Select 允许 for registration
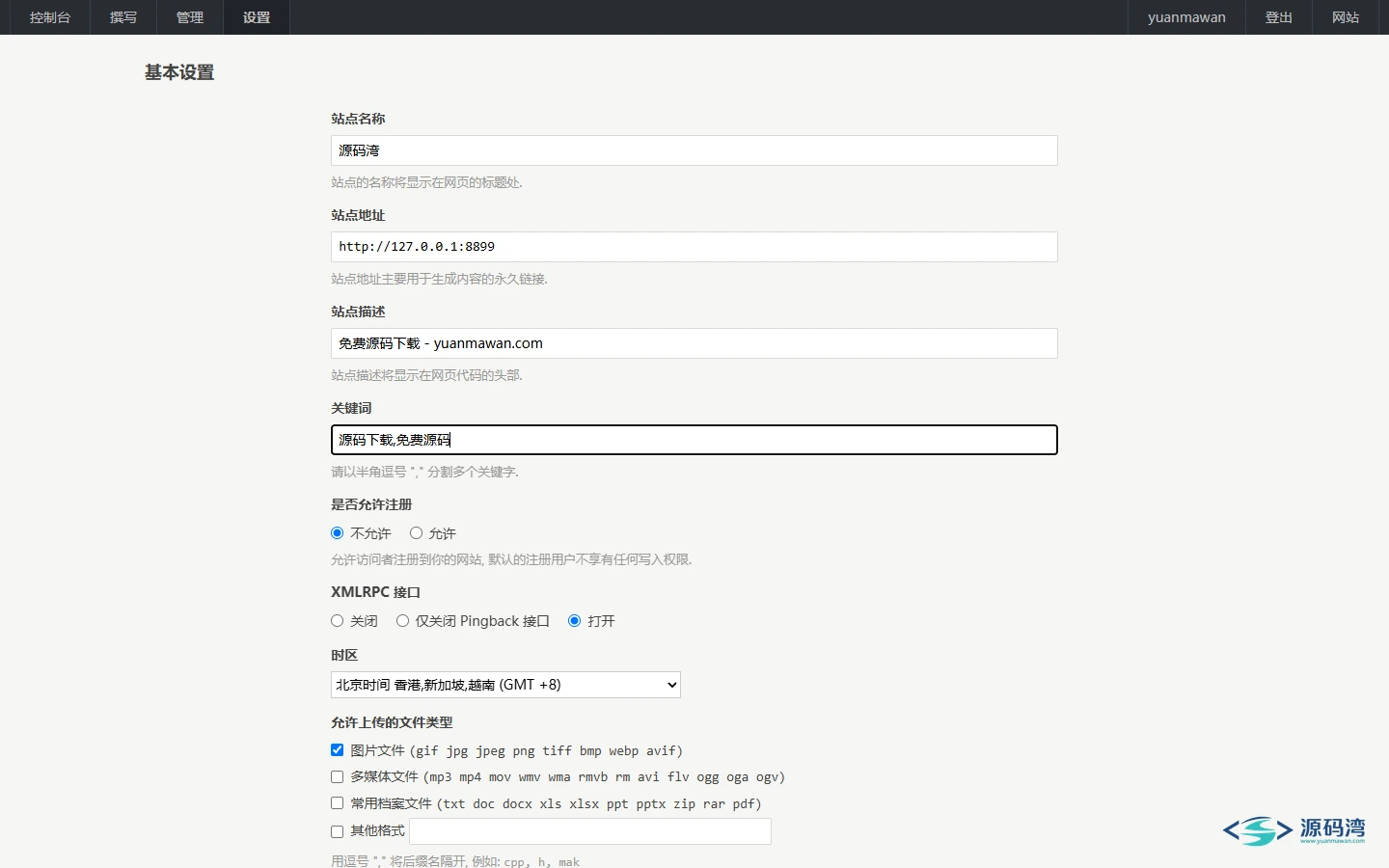1389x868 pixels. pyautogui.click(x=417, y=533)
